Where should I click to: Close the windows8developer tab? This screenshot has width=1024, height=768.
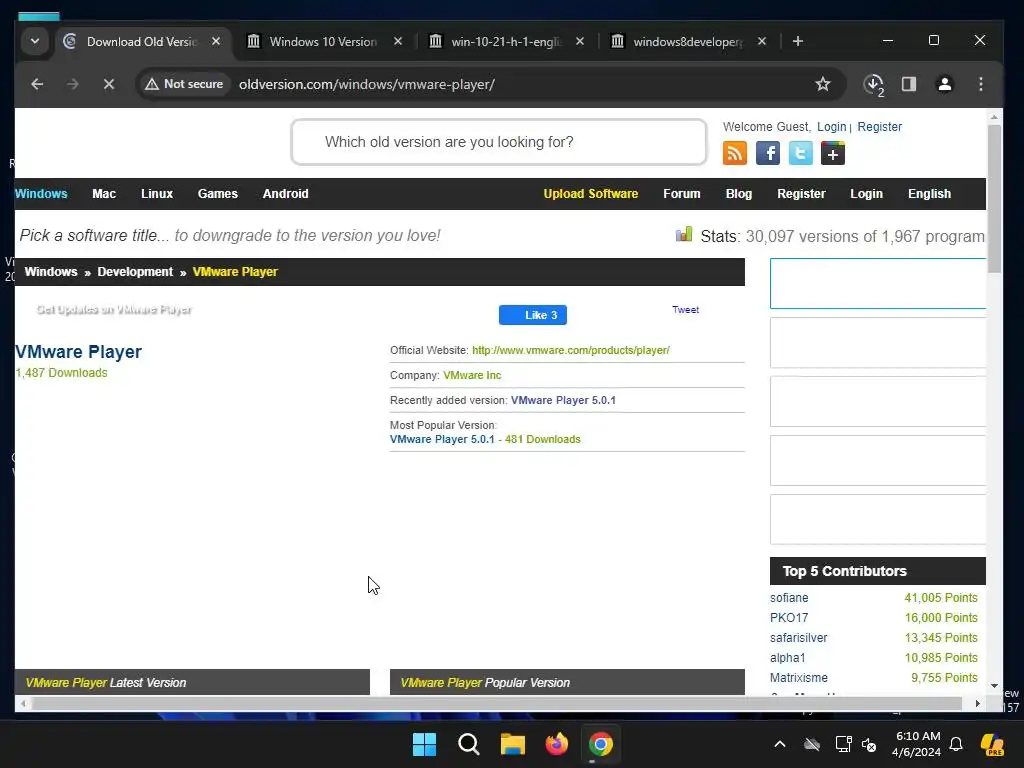point(761,41)
